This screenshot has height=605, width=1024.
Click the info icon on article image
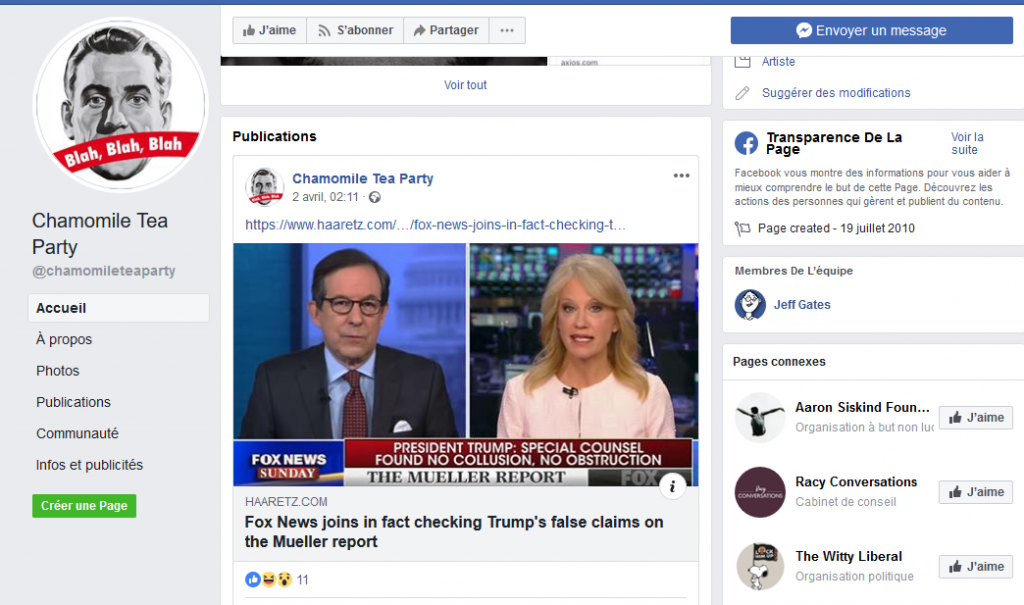tap(672, 486)
